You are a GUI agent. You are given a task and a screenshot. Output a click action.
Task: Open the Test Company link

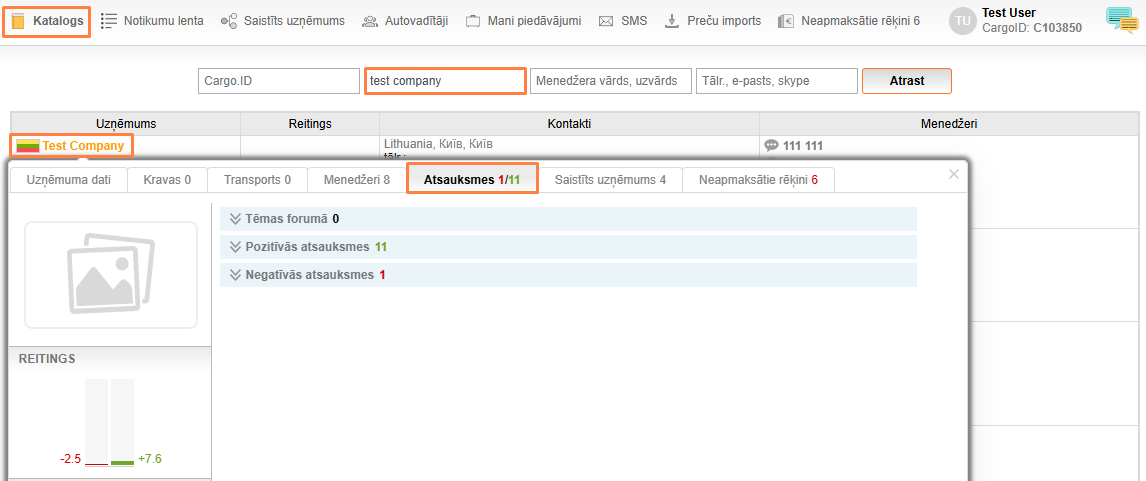pyautogui.click(x=83, y=146)
